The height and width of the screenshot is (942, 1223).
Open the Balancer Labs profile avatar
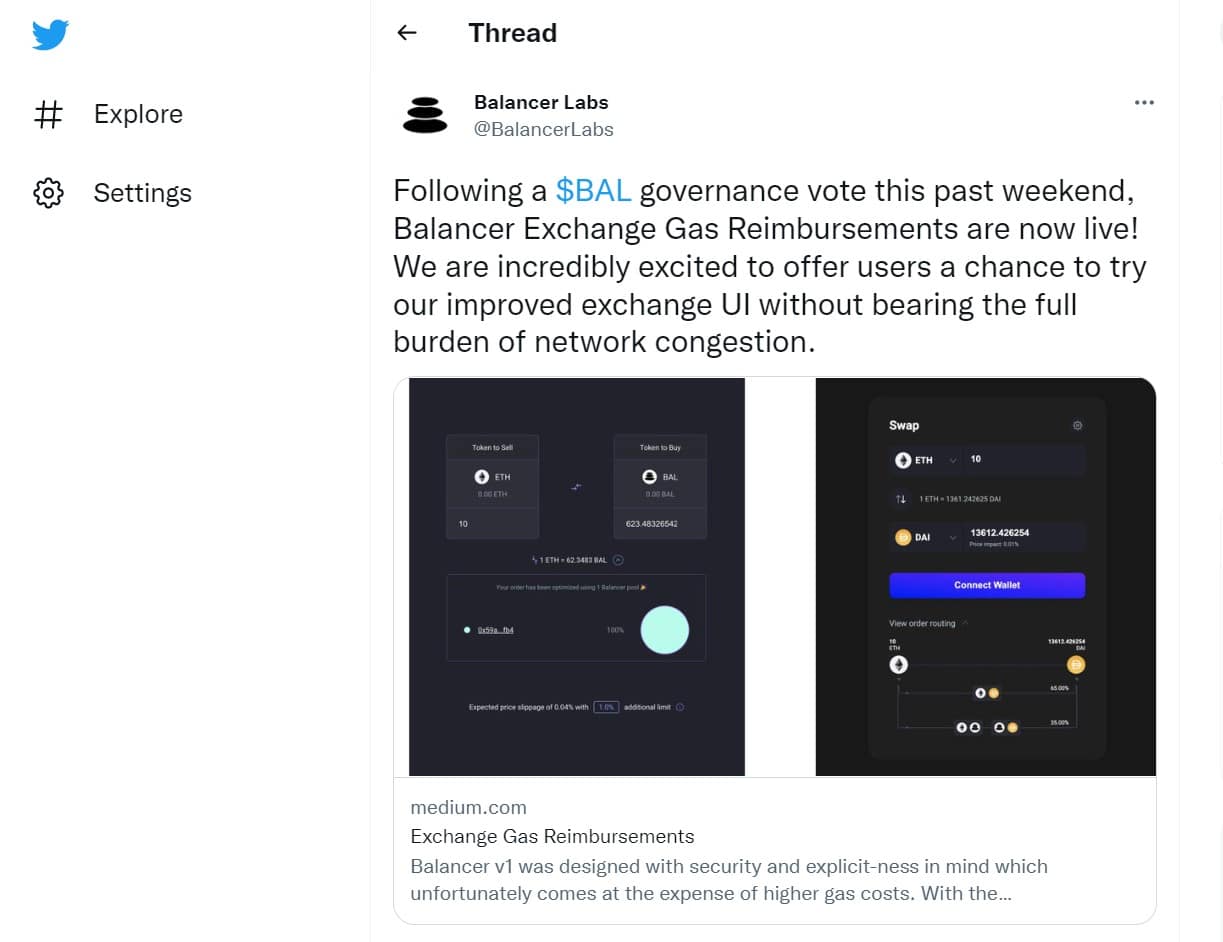click(425, 115)
